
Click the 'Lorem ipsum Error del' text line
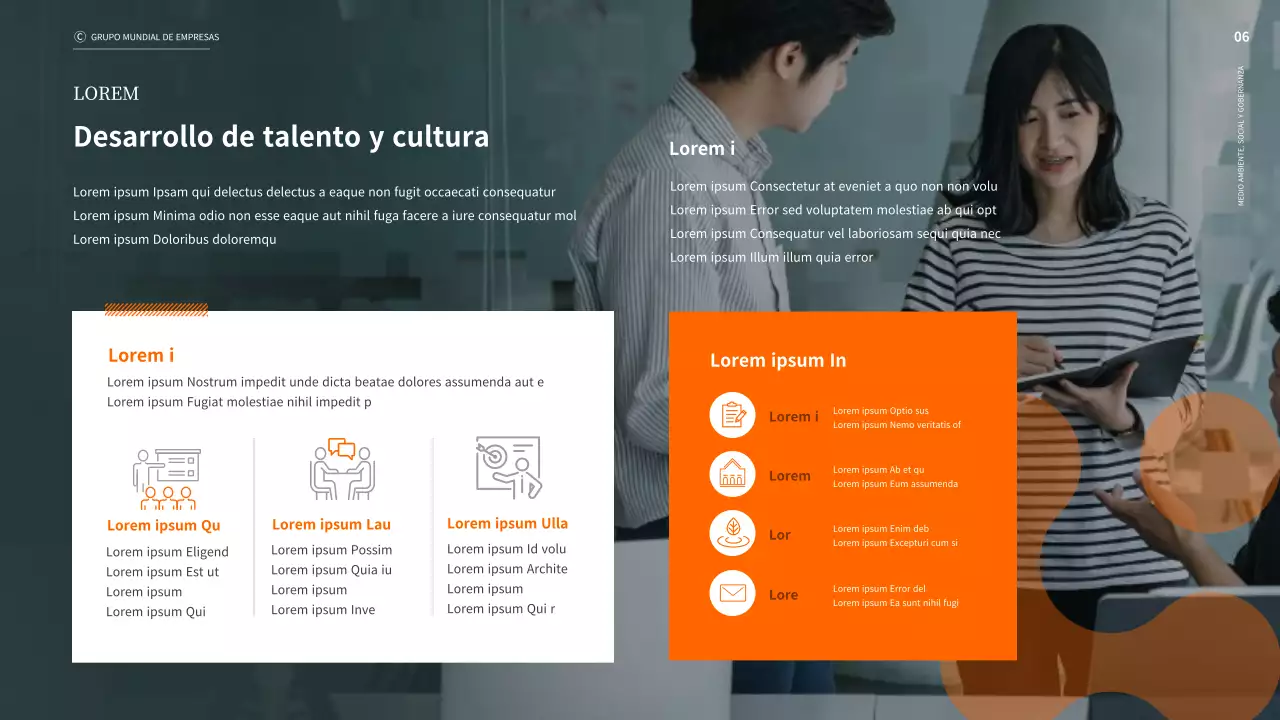pyautogui.click(x=879, y=589)
